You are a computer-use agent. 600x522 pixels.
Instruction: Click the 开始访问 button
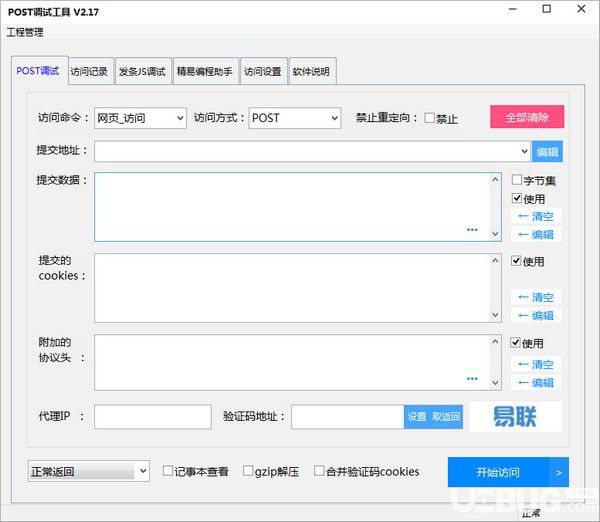tap(498, 472)
